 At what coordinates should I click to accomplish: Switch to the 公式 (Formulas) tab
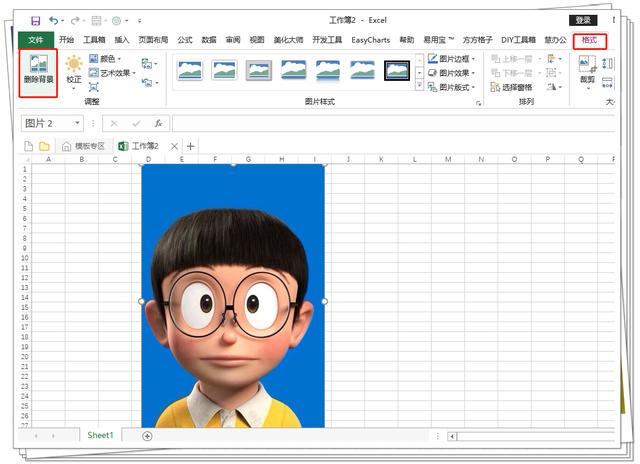pyautogui.click(x=184, y=40)
